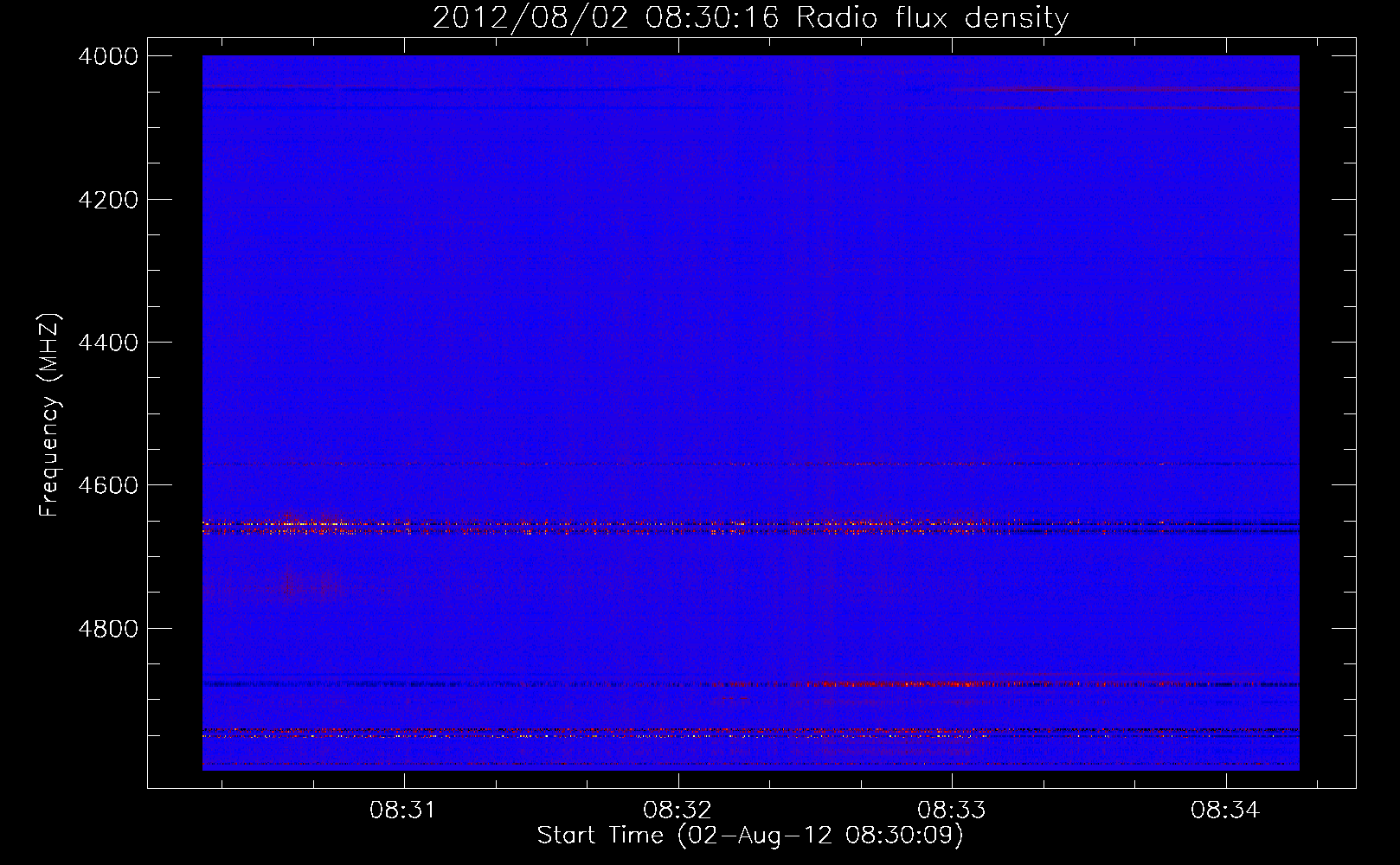This screenshot has width=1400, height=865.
Task: Click the 4000 frequency tick label
Action: coord(108,56)
